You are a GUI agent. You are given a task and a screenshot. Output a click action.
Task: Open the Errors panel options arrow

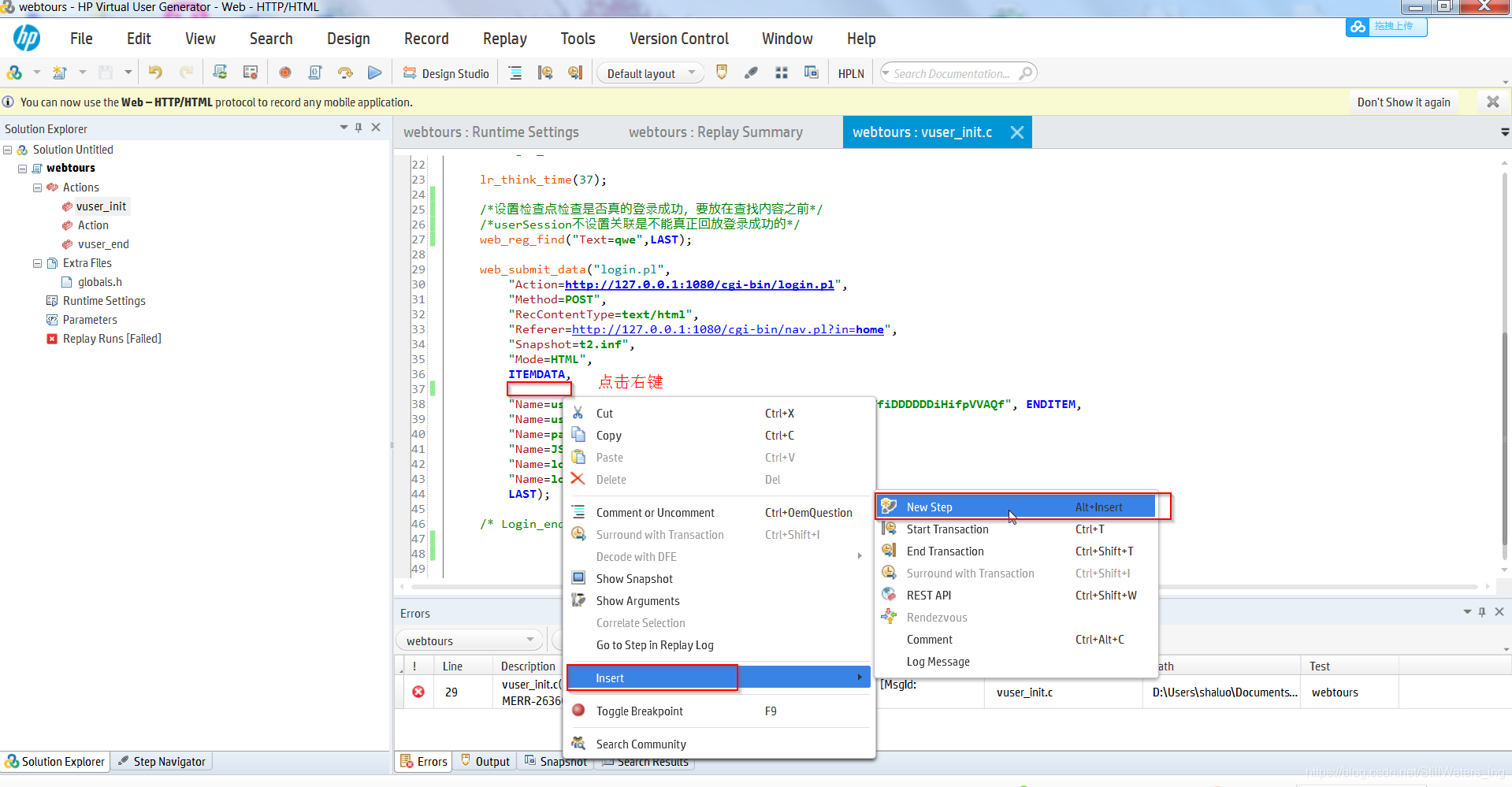click(1467, 611)
